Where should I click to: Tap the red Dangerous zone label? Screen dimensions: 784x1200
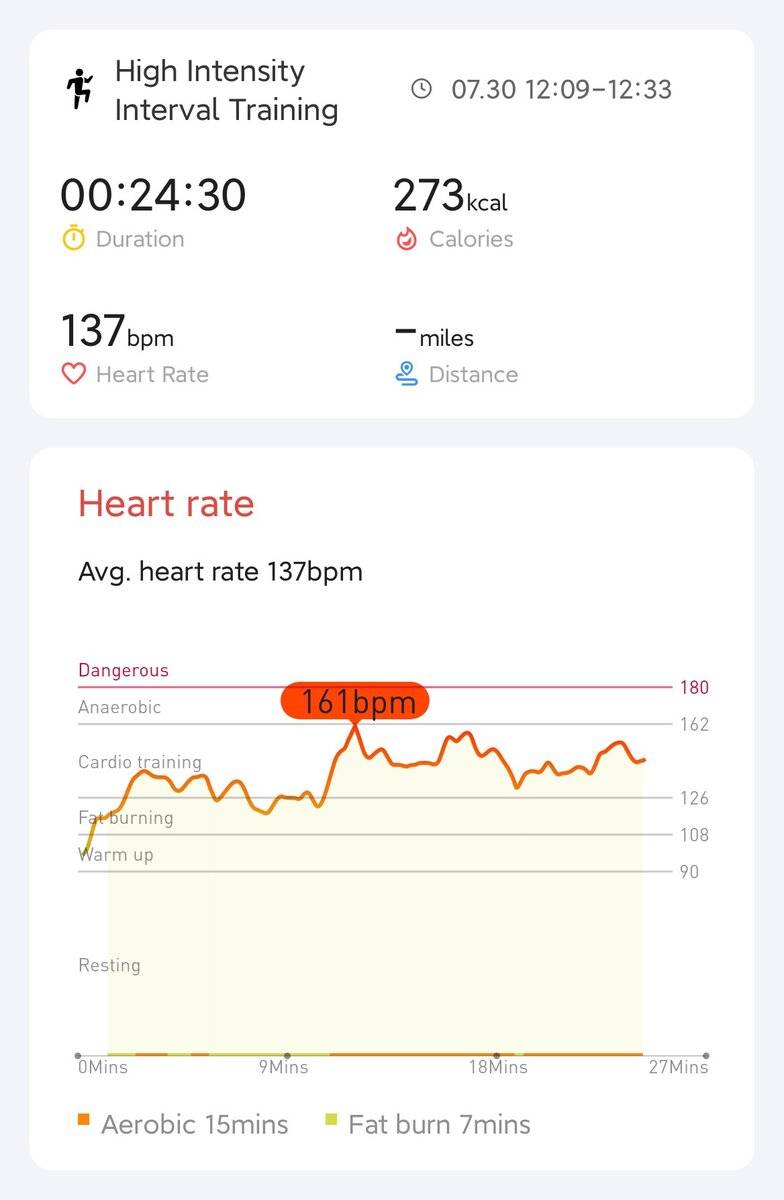[x=124, y=670]
